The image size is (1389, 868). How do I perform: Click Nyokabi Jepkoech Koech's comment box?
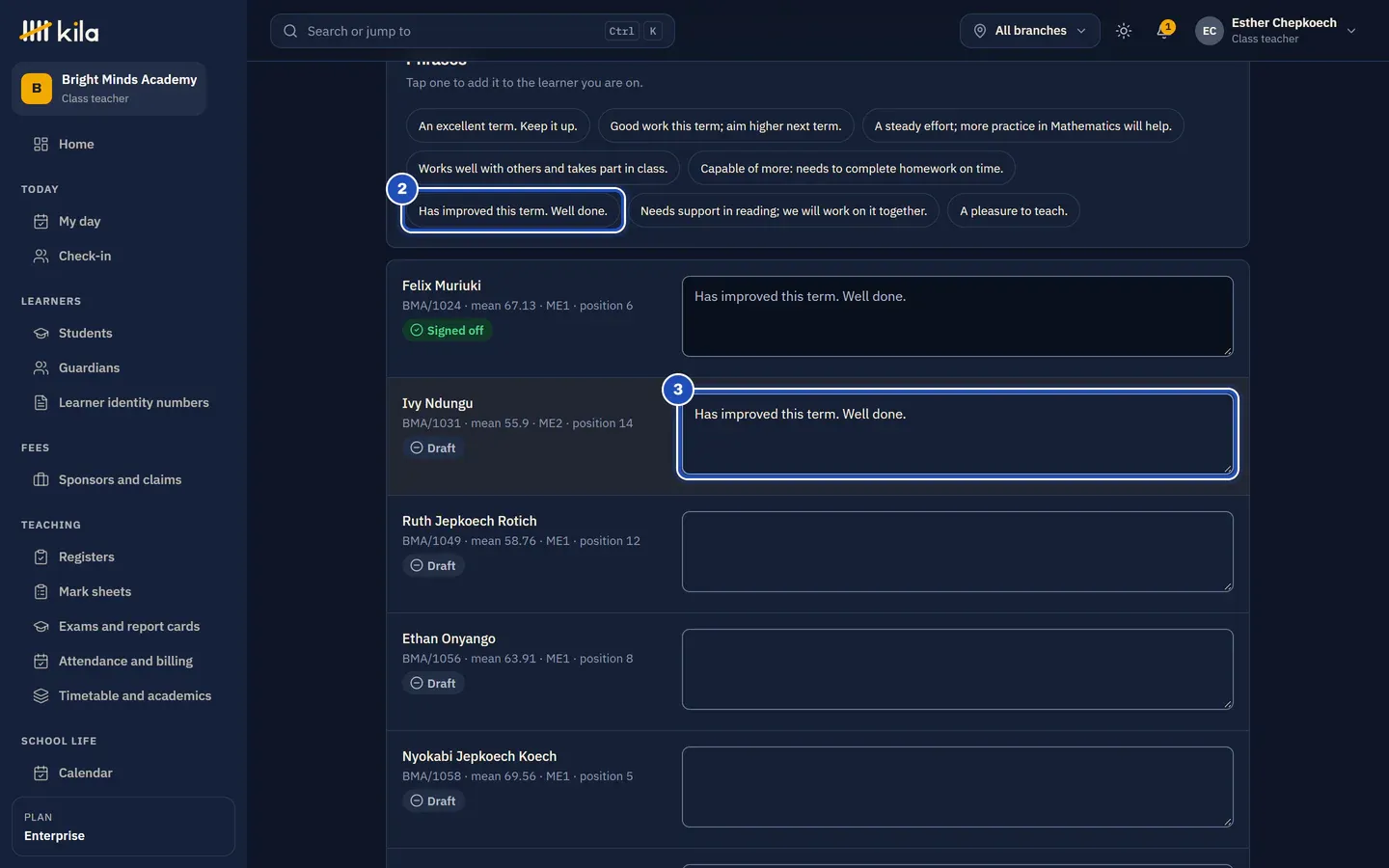pyautogui.click(x=958, y=787)
